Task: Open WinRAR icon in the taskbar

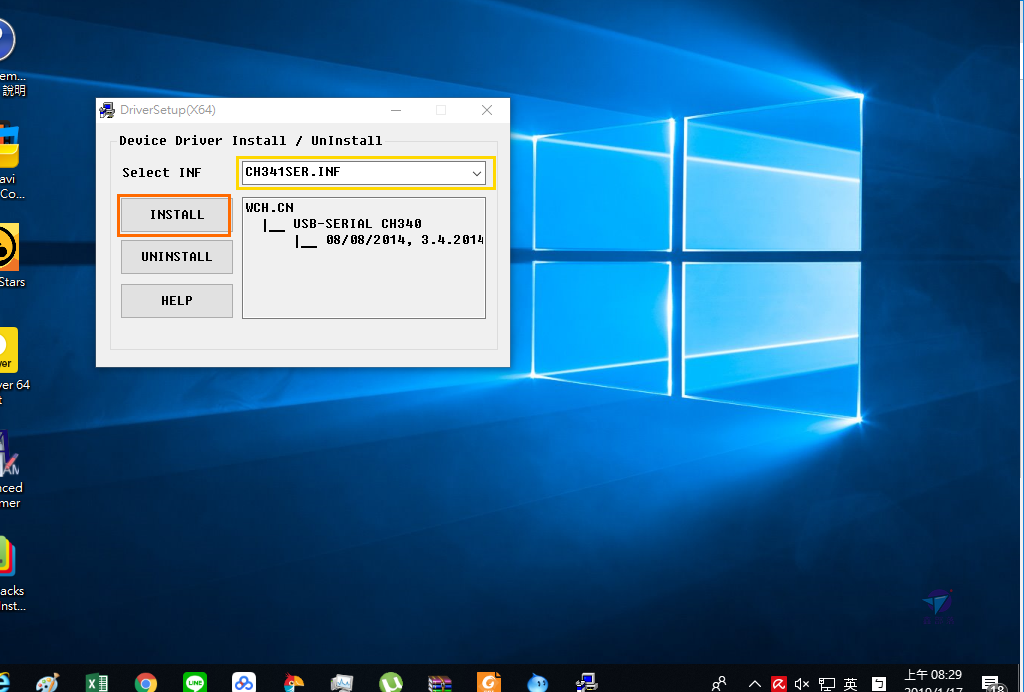Action: (x=439, y=683)
